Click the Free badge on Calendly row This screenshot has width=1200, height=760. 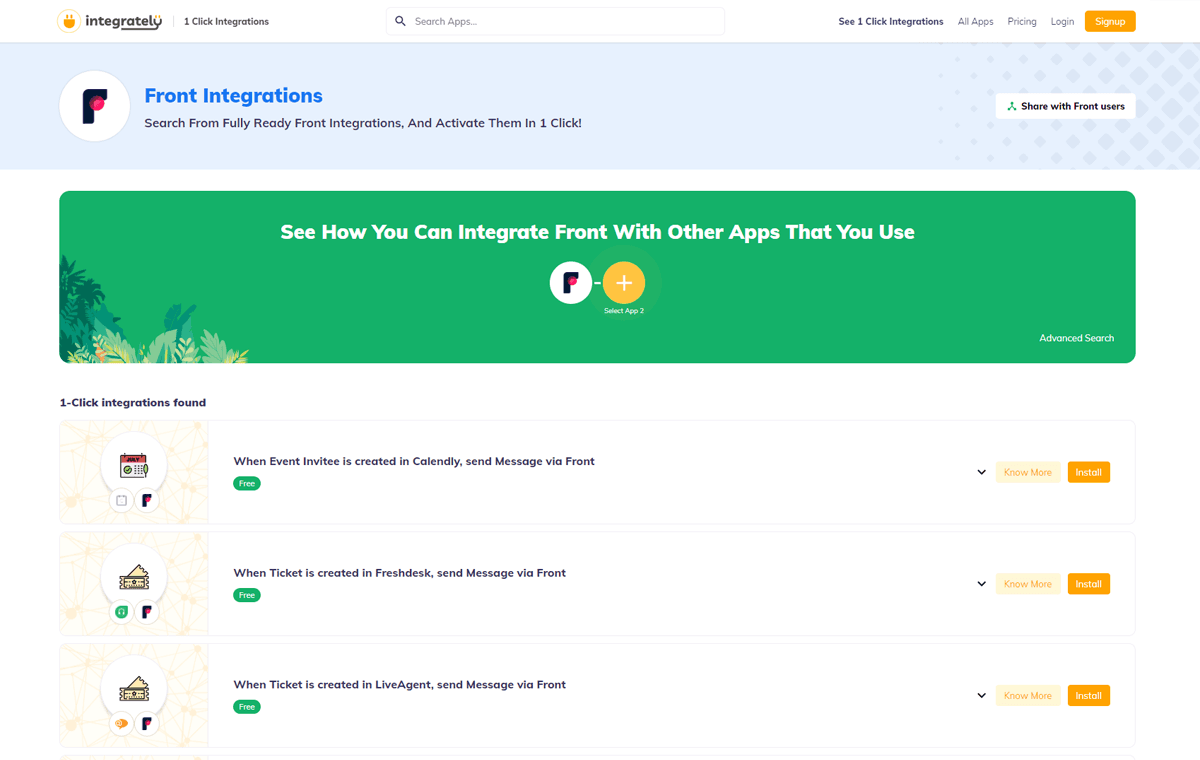point(247,483)
